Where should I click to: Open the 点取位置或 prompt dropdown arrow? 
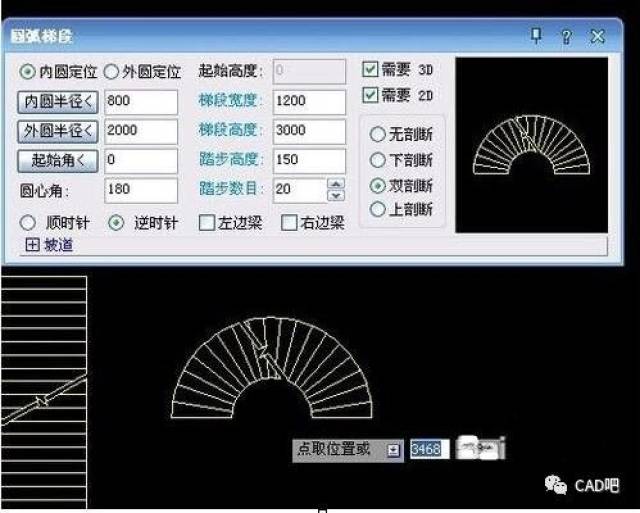[x=393, y=450]
